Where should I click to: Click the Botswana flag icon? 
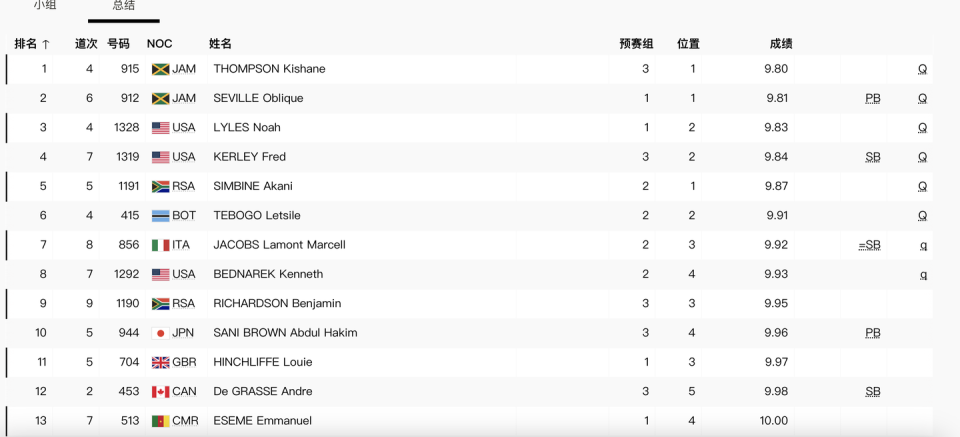(160, 216)
